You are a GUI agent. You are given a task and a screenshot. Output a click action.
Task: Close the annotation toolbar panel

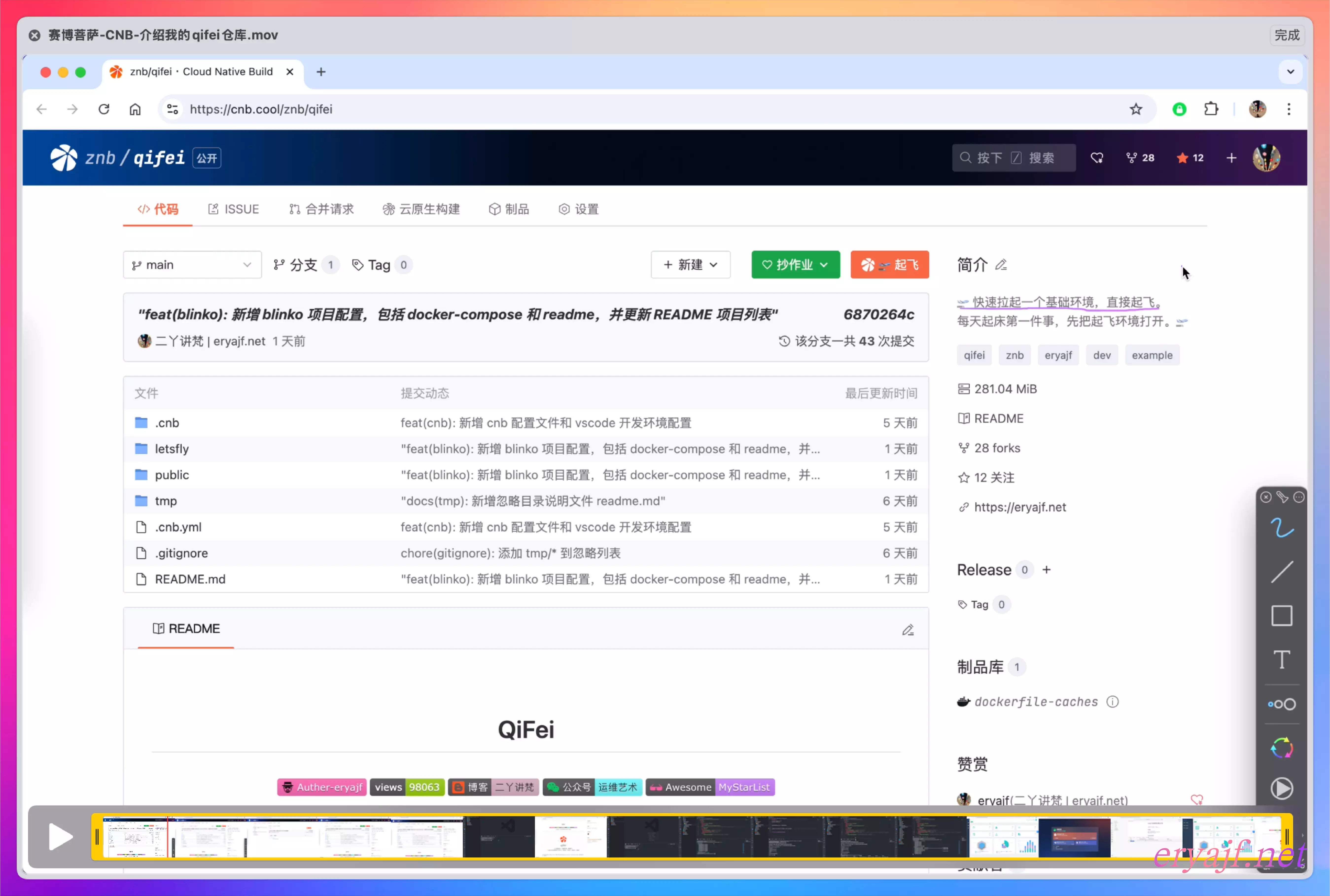click(1265, 497)
